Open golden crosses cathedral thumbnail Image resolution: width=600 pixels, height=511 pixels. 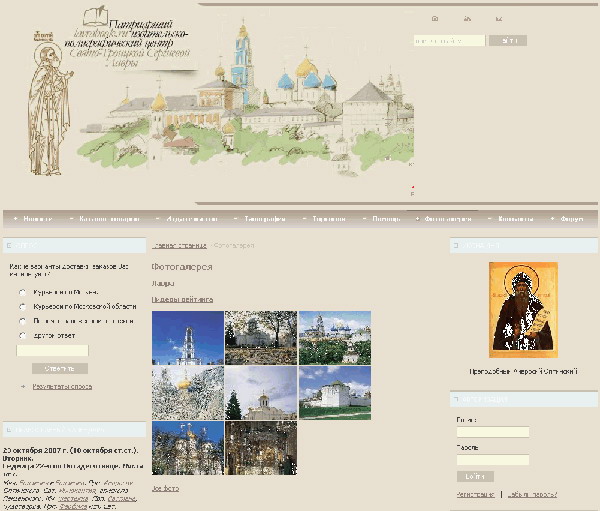click(x=188, y=448)
